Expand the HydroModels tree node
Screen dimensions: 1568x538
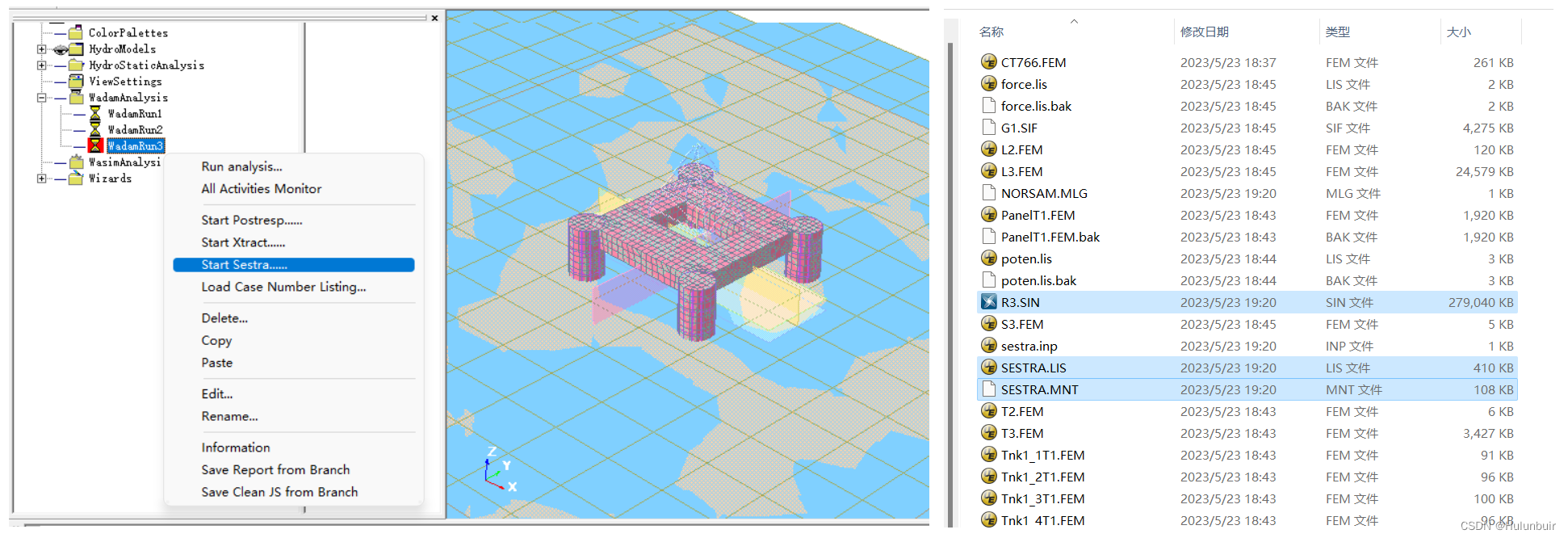pyautogui.click(x=41, y=49)
